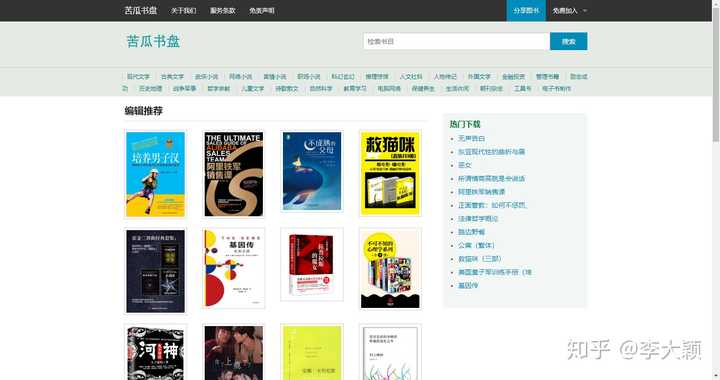Screen dimensions: 720x380
Task: Expand the 免费加入 dropdown in top bar
Action: pyautogui.click(x=569, y=11)
